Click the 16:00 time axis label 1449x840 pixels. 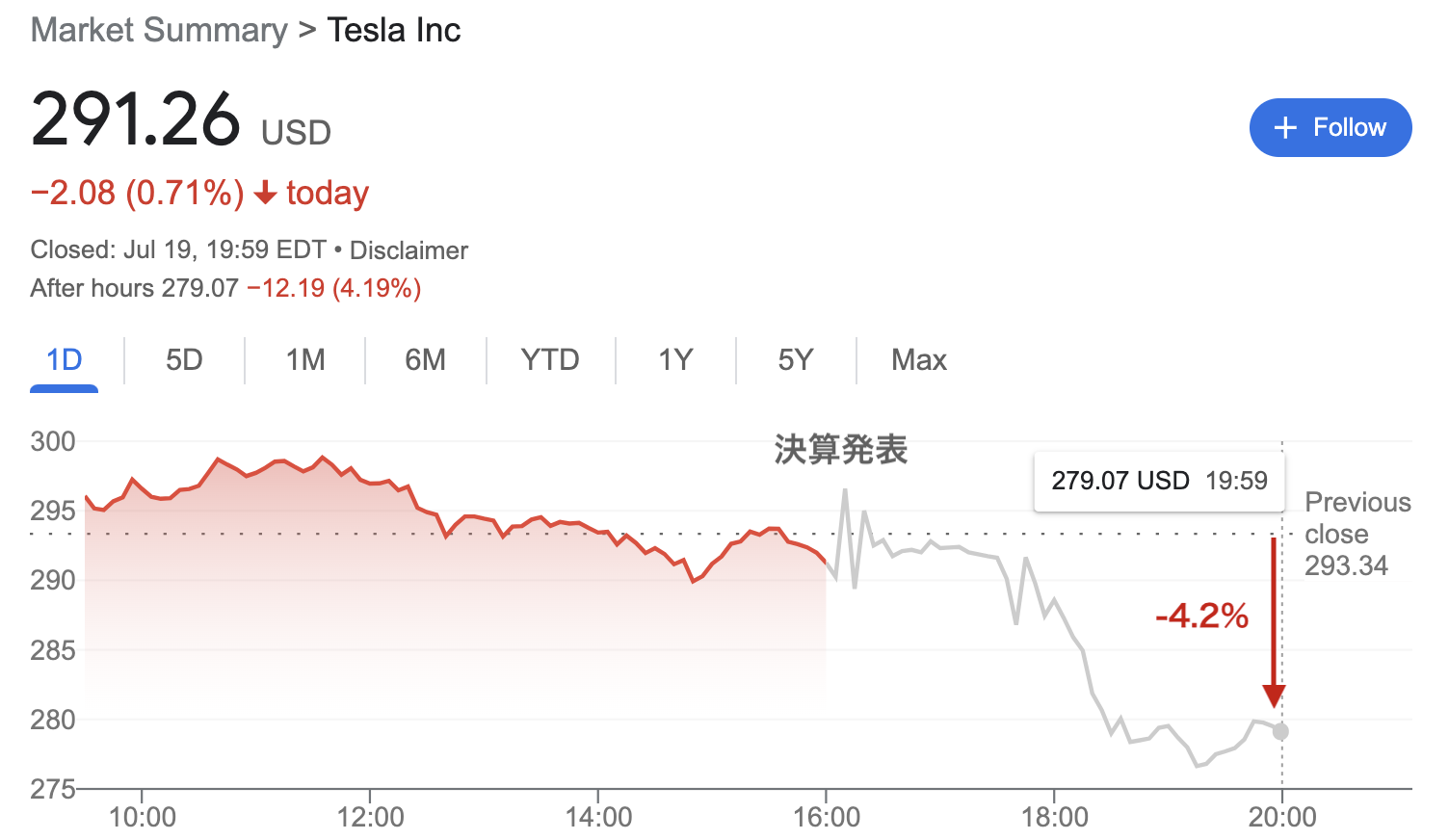coord(826,818)
